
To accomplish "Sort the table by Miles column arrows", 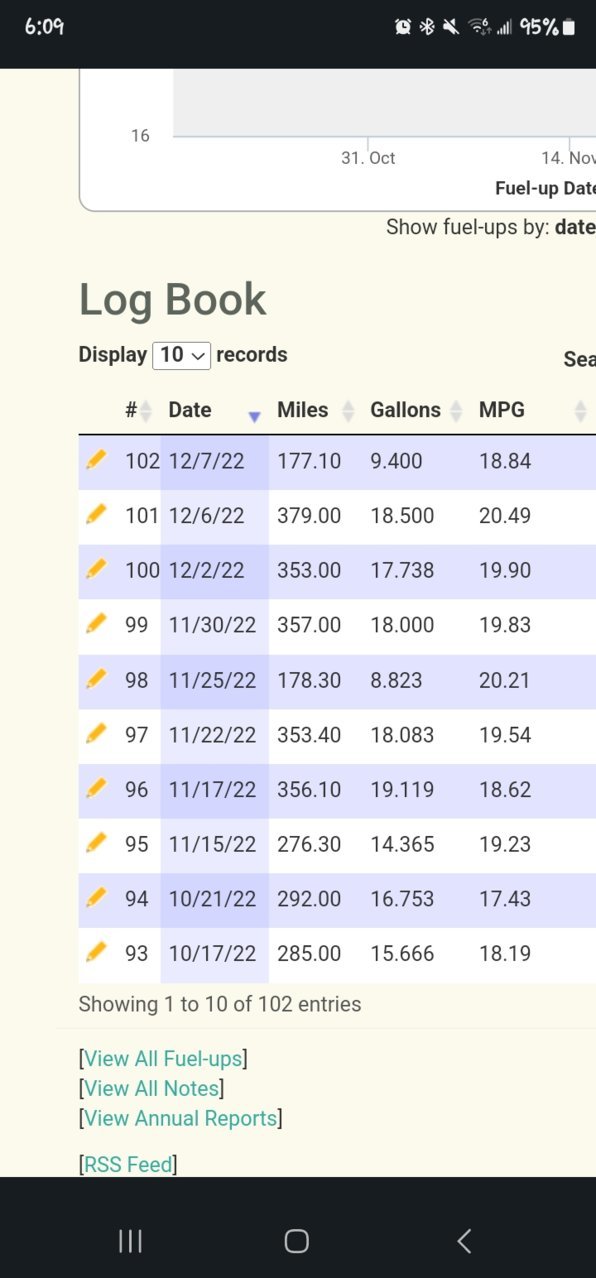I will [x=316, y=410].
